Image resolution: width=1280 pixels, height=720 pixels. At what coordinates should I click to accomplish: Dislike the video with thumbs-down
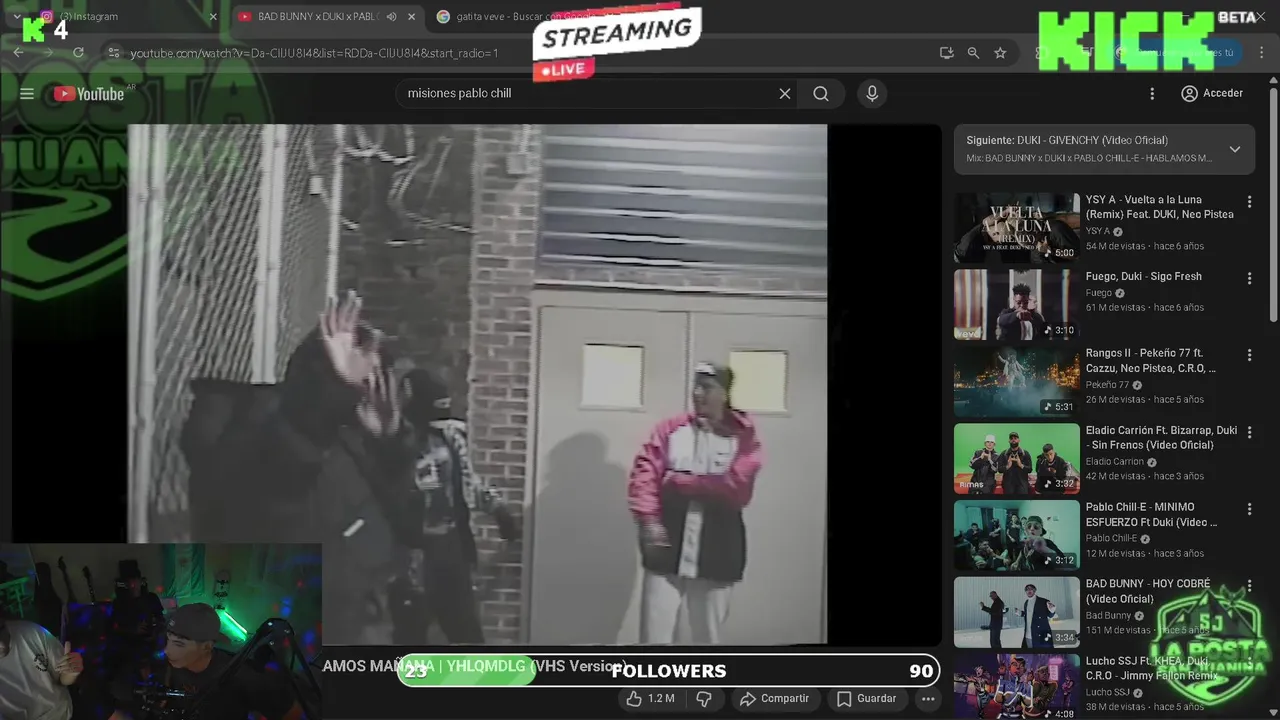pyautogui.click(x=703, y=698)
